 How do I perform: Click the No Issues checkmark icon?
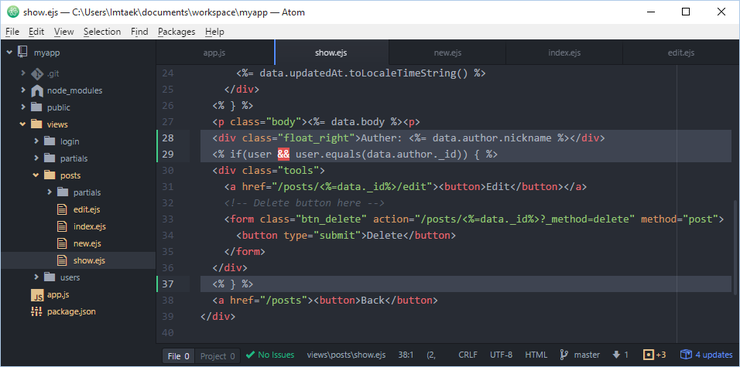251,355
